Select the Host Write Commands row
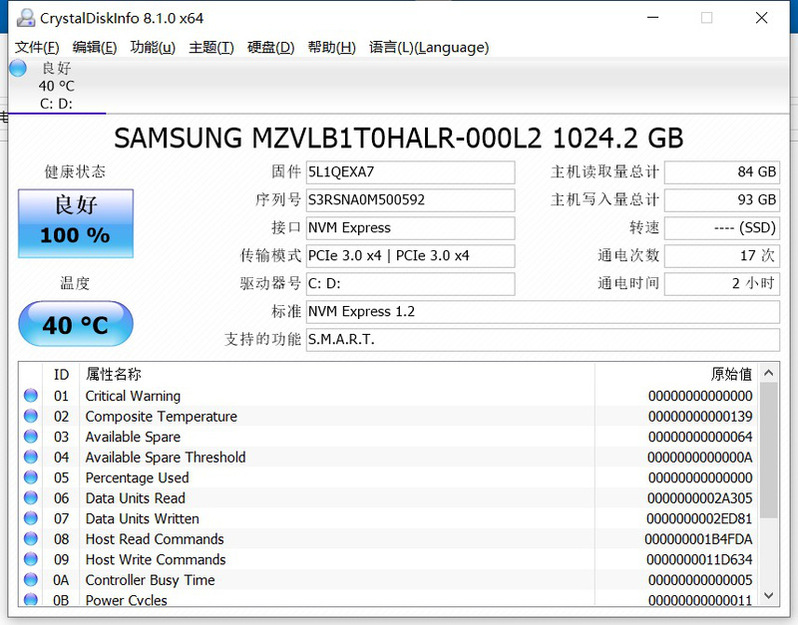The width and height of the screenshot is (798, 625). (389, 559)
